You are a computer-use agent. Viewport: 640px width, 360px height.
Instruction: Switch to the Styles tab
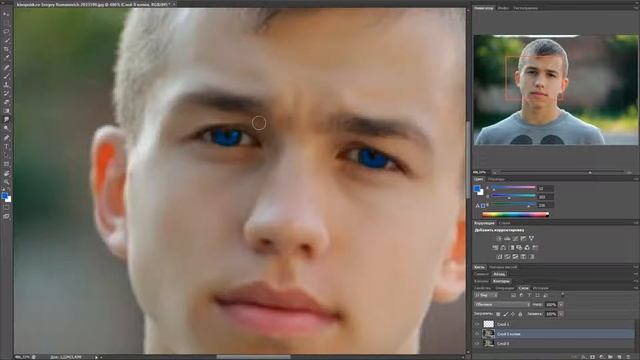[504, 223]
